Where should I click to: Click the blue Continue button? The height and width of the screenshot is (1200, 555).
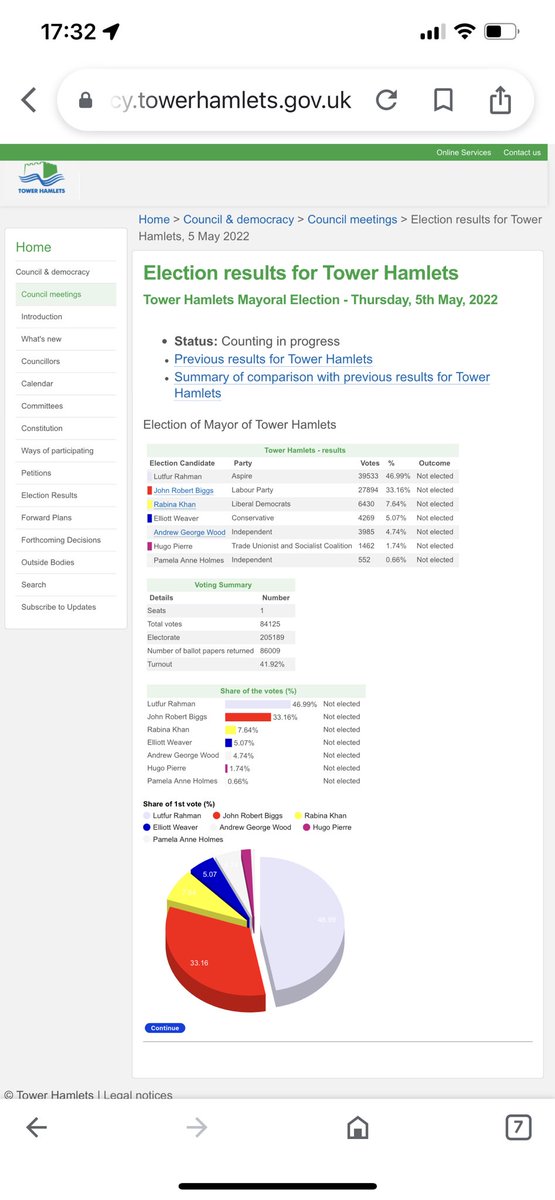tap(165, 1028)
